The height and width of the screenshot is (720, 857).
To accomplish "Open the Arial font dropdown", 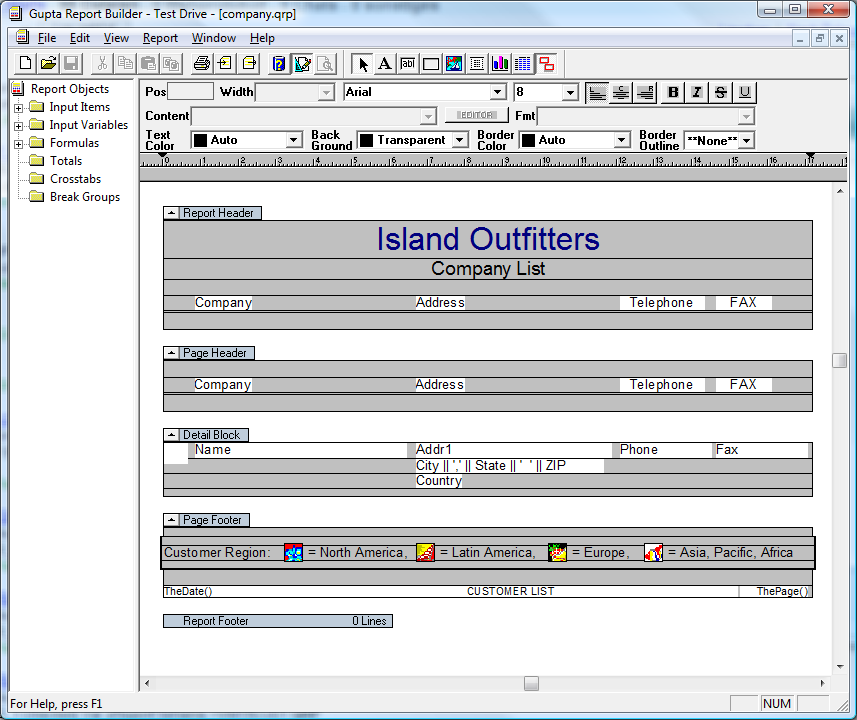I will (497, 92).
